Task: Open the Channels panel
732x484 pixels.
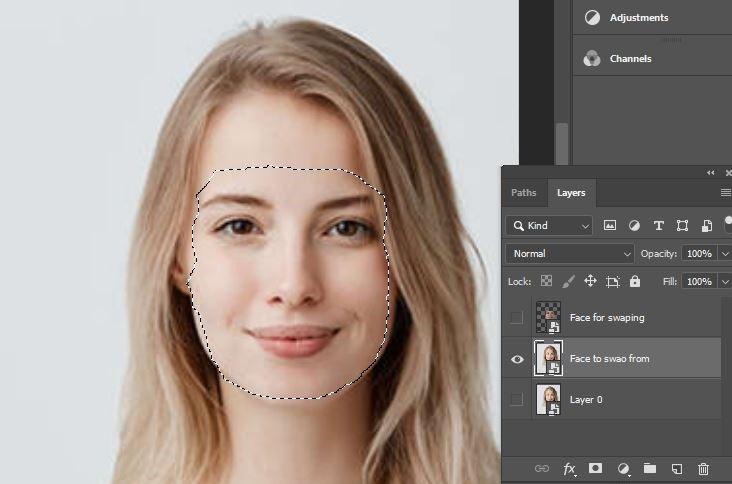Action: pyautogui.click(x=630, y=59)
